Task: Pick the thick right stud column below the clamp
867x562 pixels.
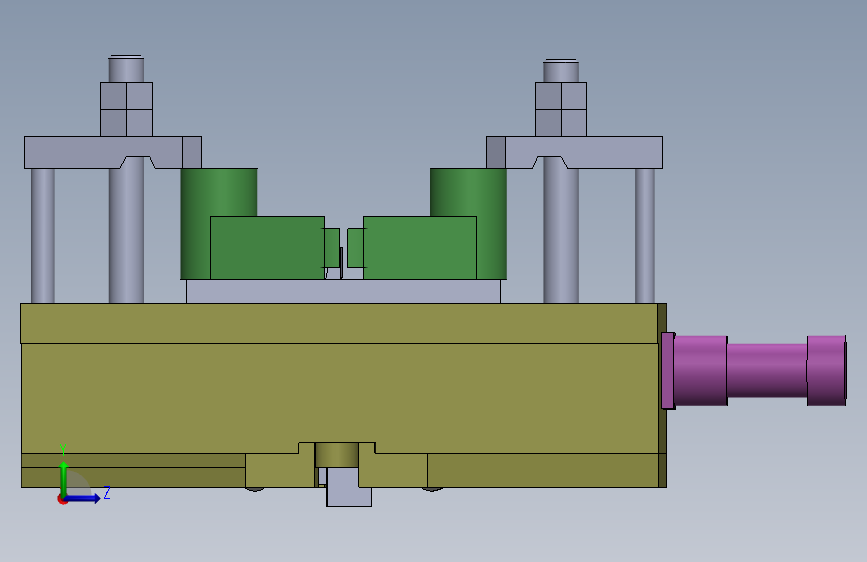Action: pyautogui.click(x=561, y=232)
